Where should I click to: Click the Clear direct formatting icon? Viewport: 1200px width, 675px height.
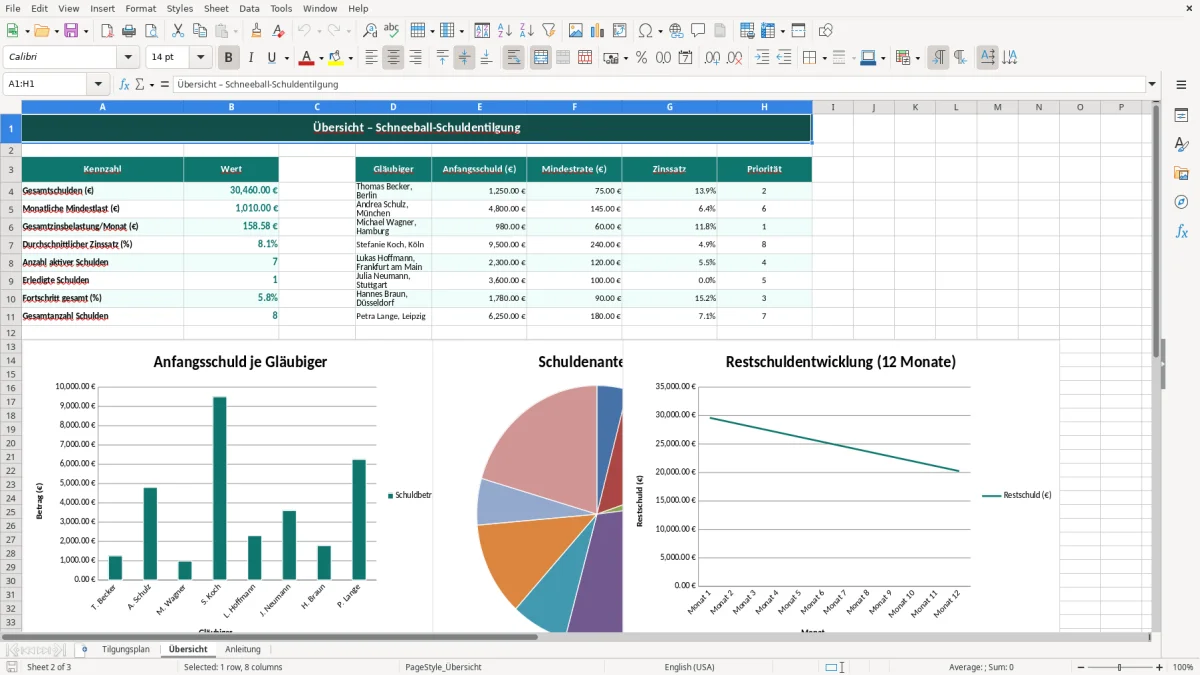[277, 31]
